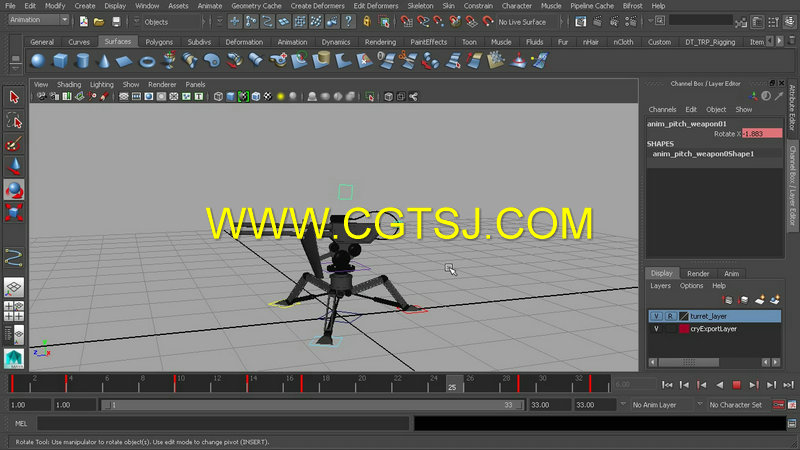Switch to the Anim layer tab
This screenshot has width=800, height=450.
point(732,273)
